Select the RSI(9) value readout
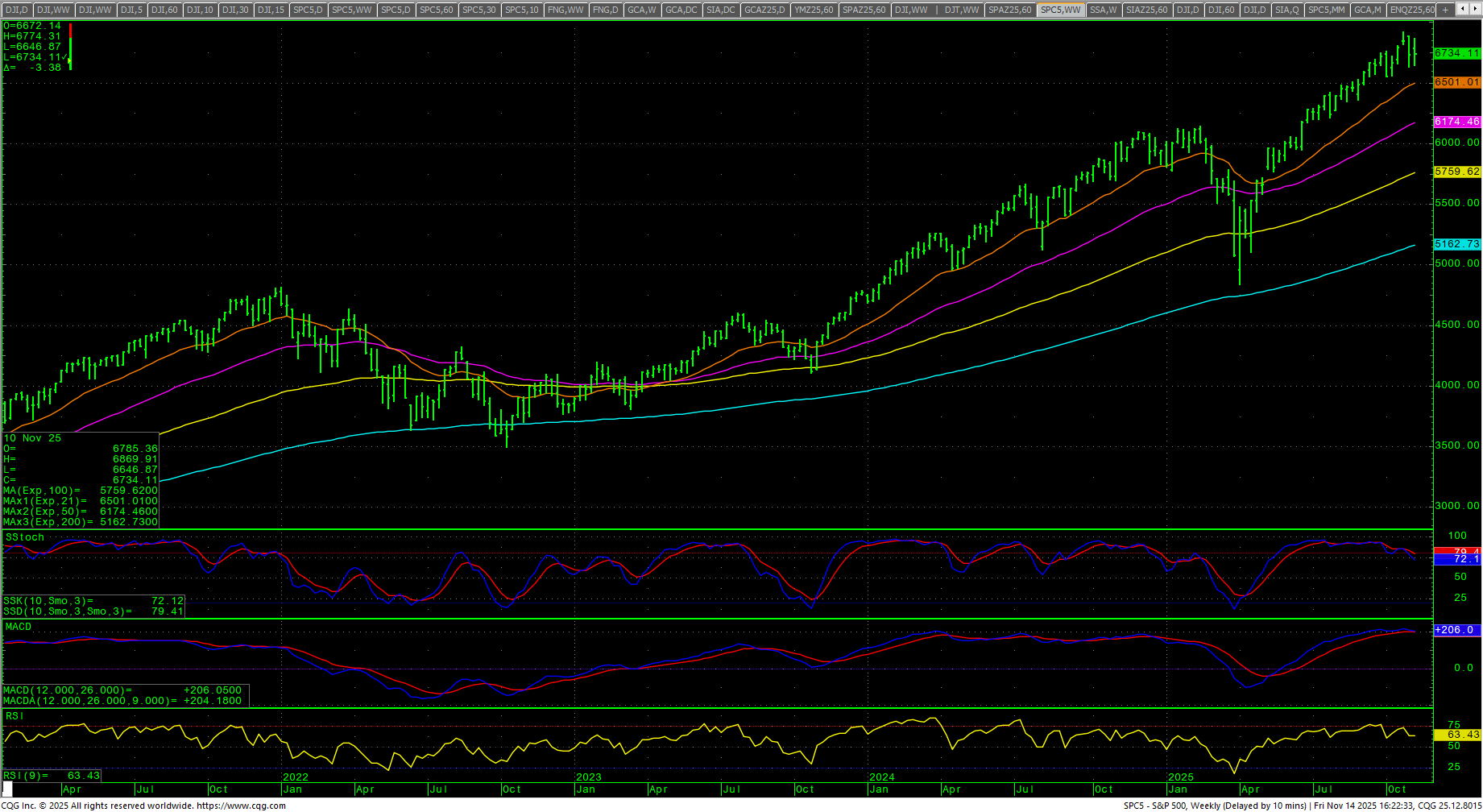 click(x=52, y=776)
